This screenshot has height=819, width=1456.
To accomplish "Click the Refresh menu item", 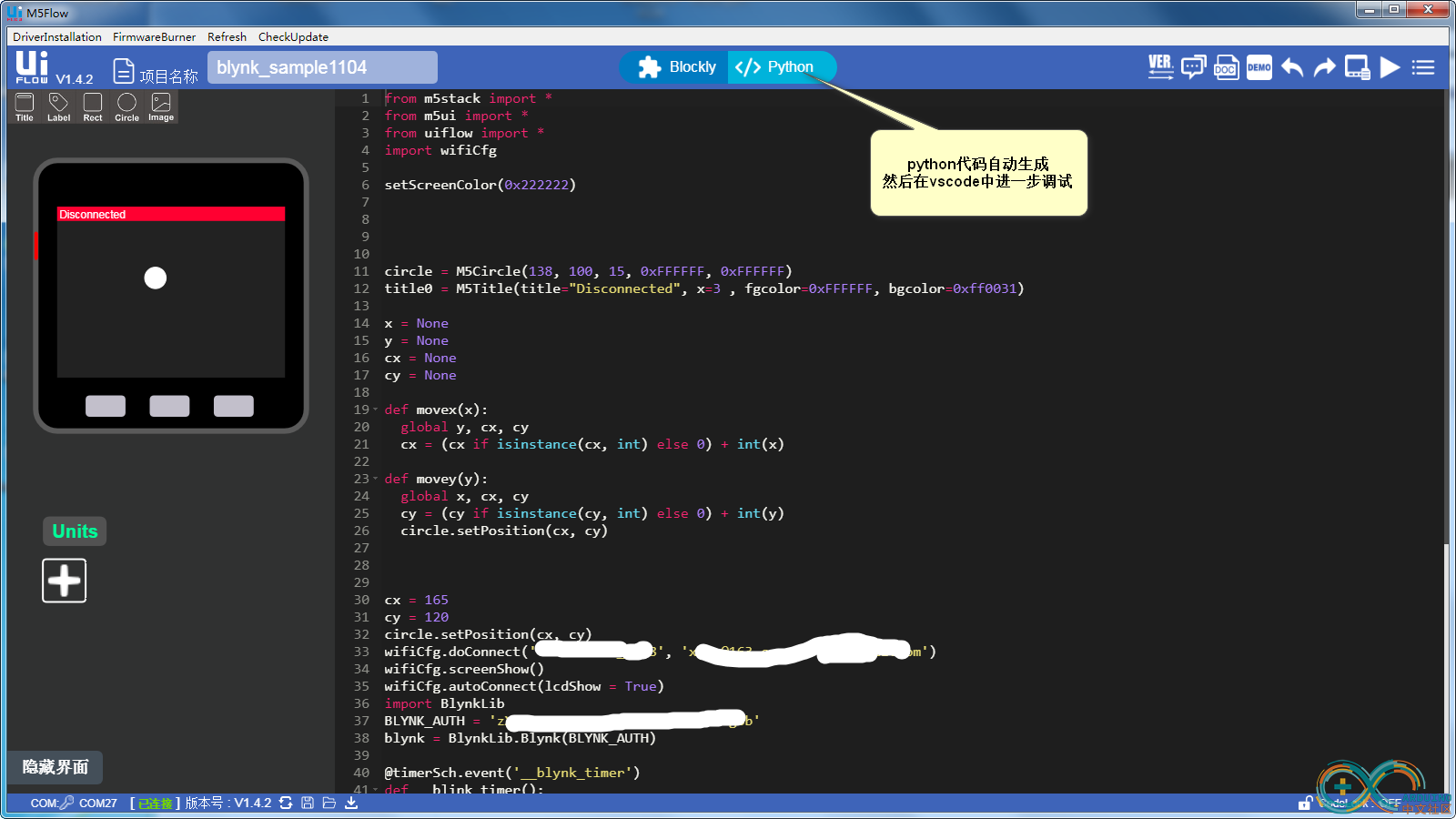I will (x=227, y=37).
